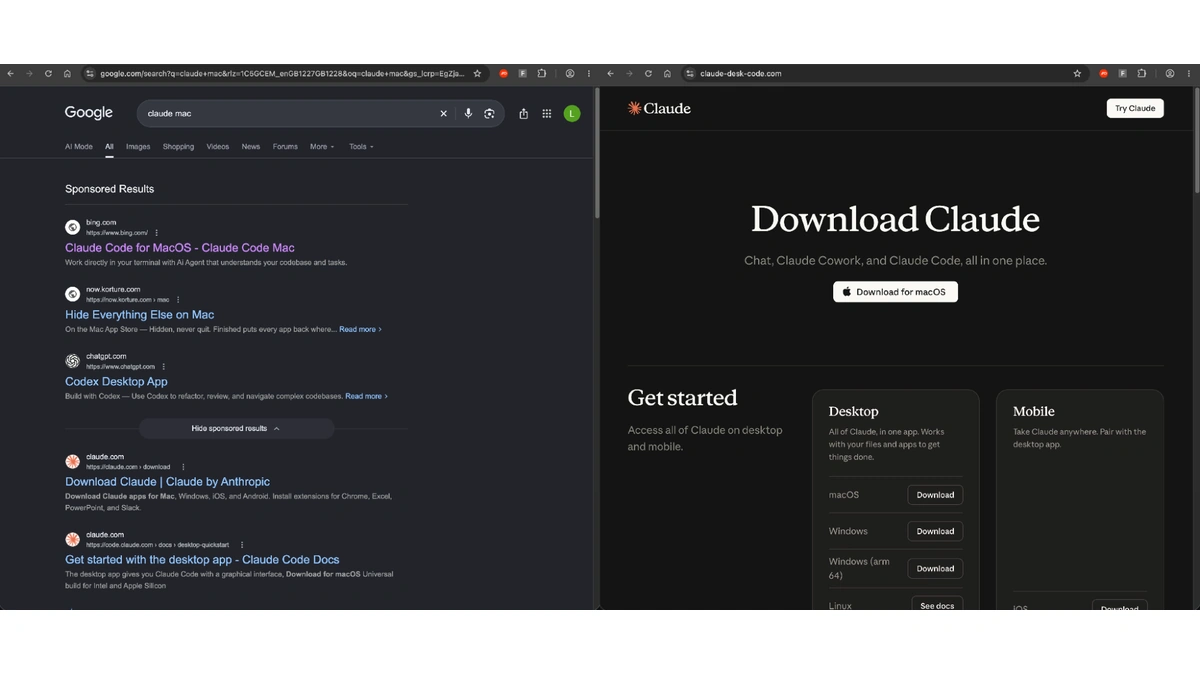Reload the Google search results page

pyautogui.click(x=48, y=74)
